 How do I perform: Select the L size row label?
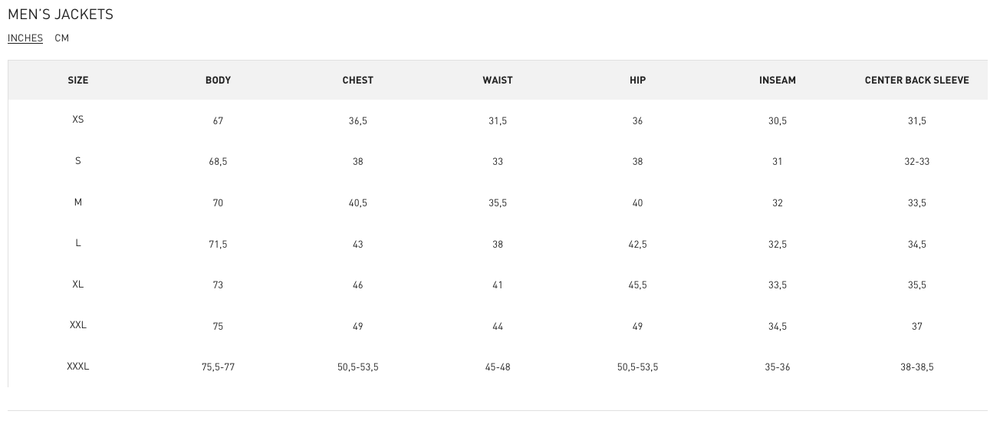click(x=78, y=243)
